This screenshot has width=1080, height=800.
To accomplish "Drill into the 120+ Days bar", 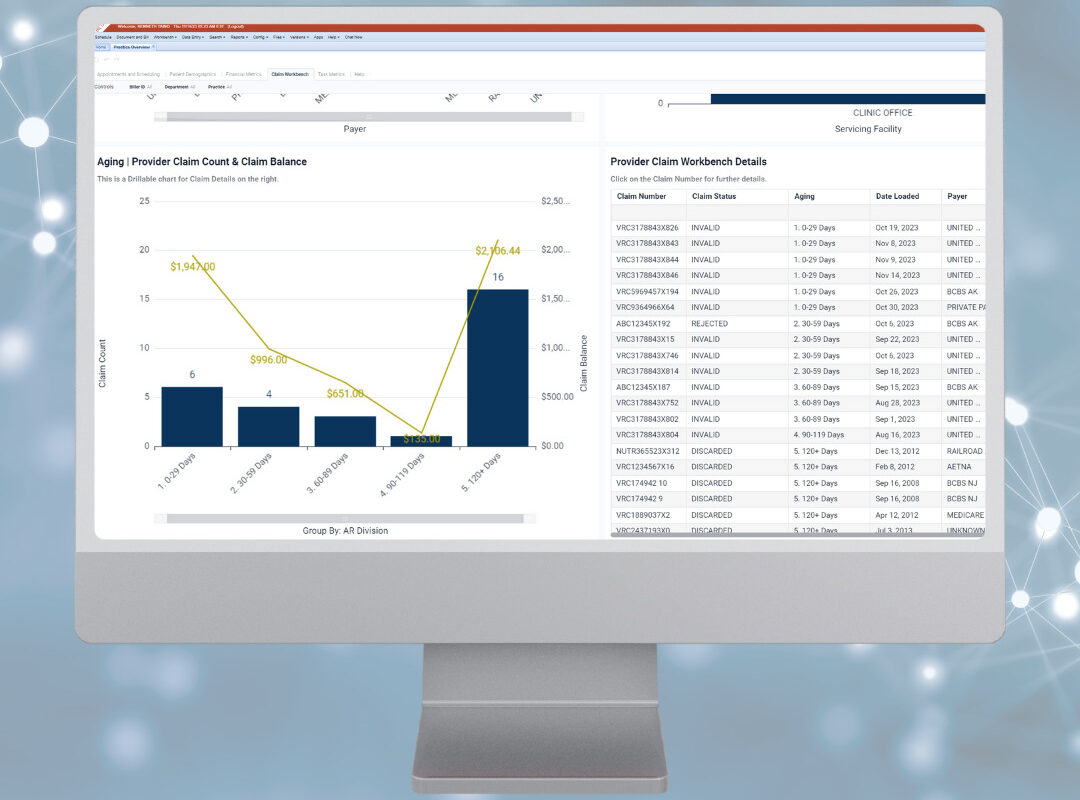I will 497,367.
